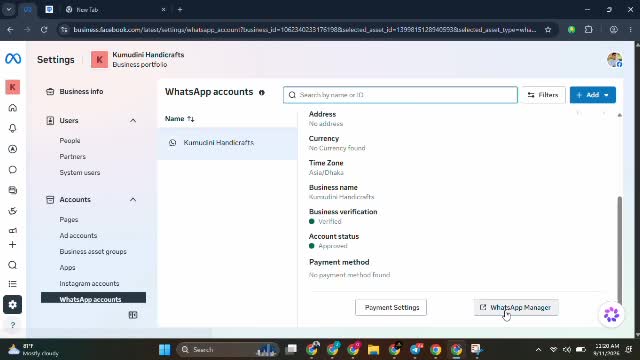Screen dimensions: 640x360
Task: Open Apps under Accounts
Action: click(67, 268)
